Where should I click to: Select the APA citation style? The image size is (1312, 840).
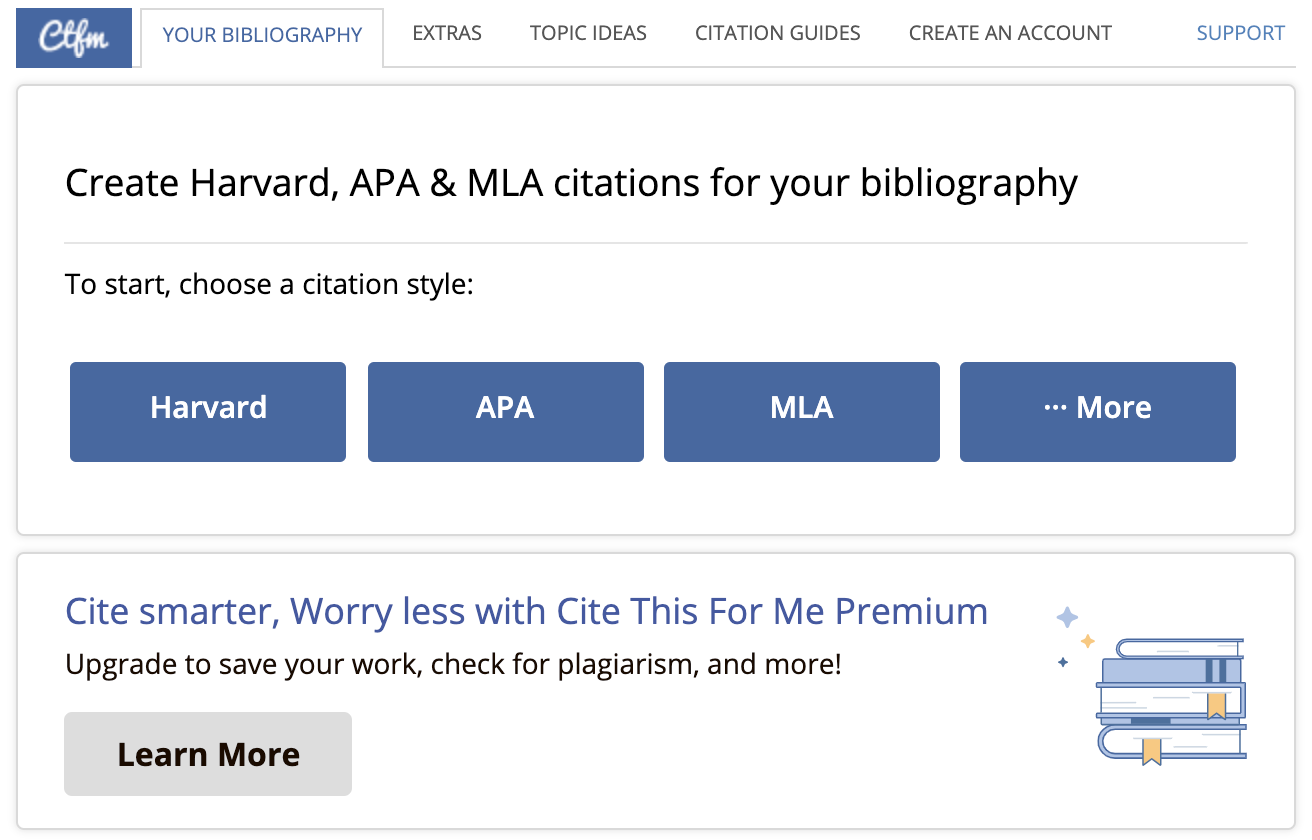pos(505,411)
